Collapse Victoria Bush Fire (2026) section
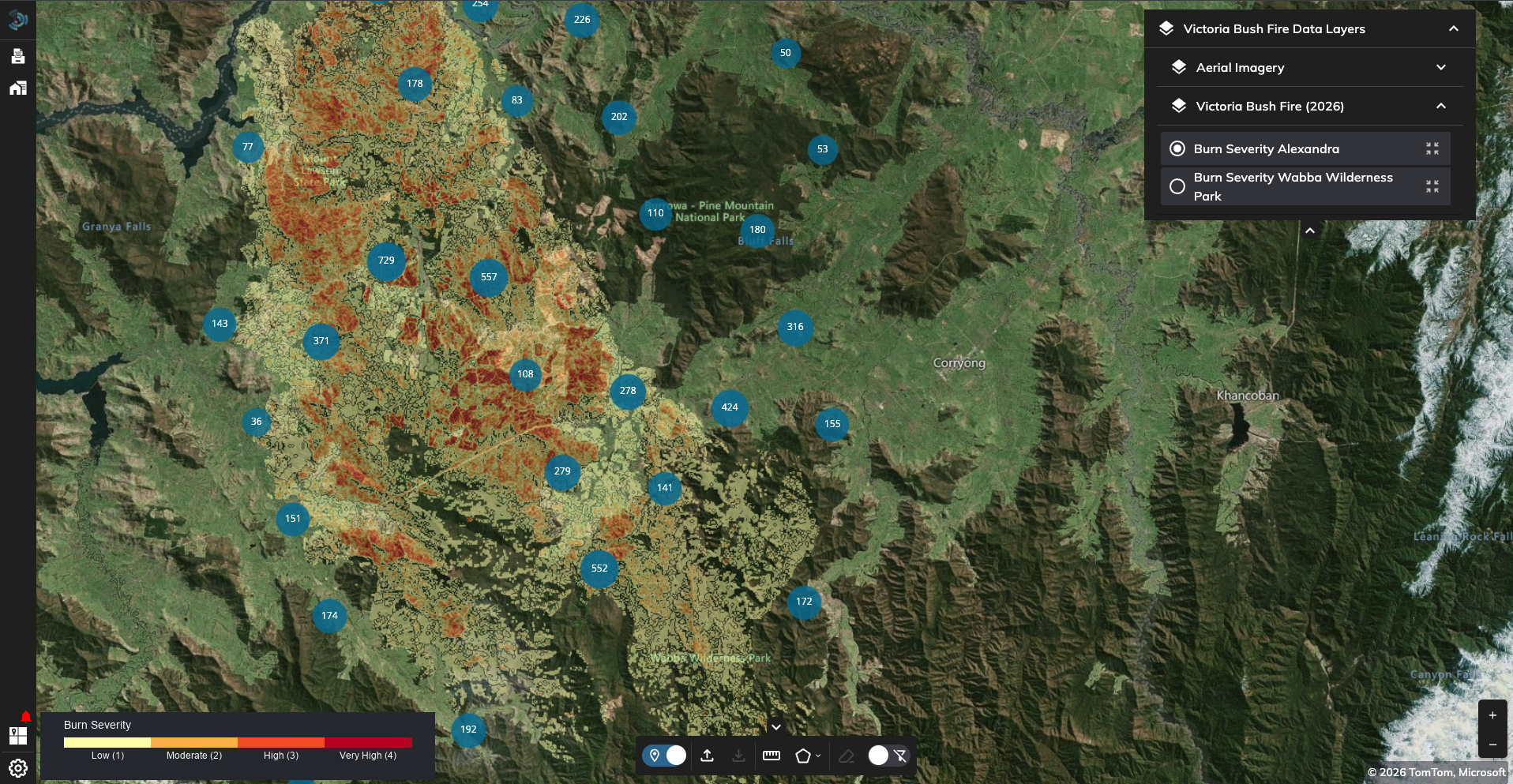Viewport: 1513px width, 784px height. click(x=1441, y=106)
